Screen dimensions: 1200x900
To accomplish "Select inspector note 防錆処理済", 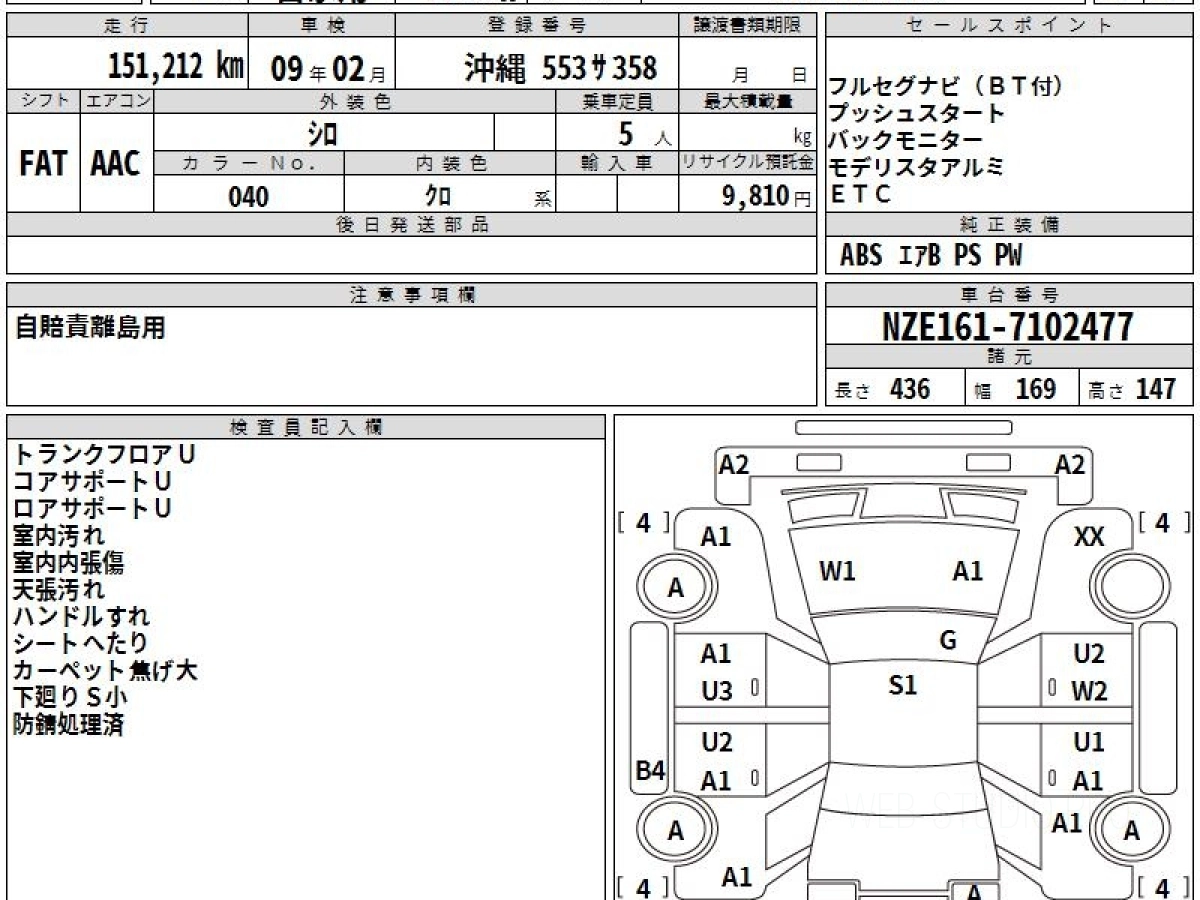I will tap(69, 724).
